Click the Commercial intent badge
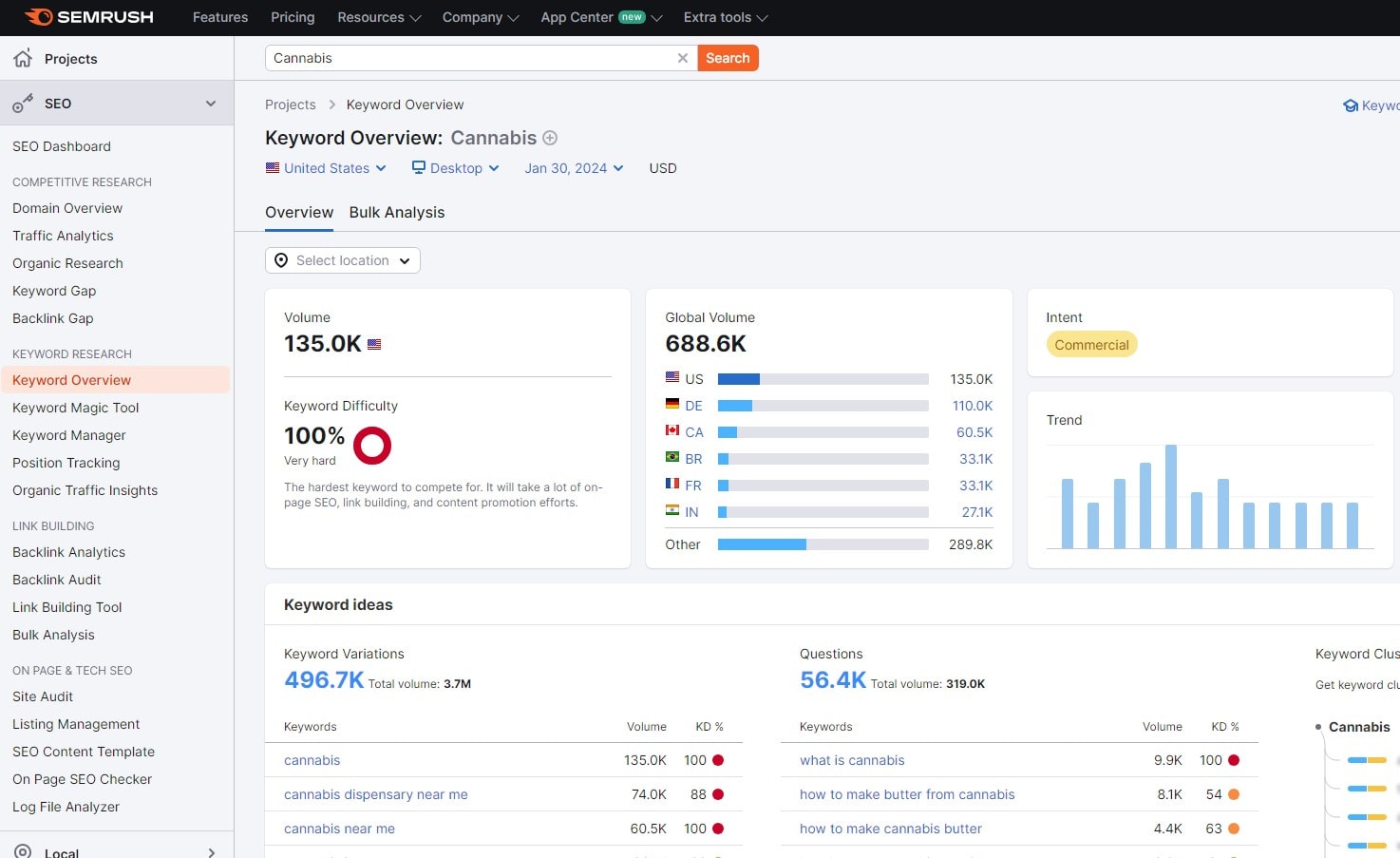1400x858 pixels. (1091, 345)
